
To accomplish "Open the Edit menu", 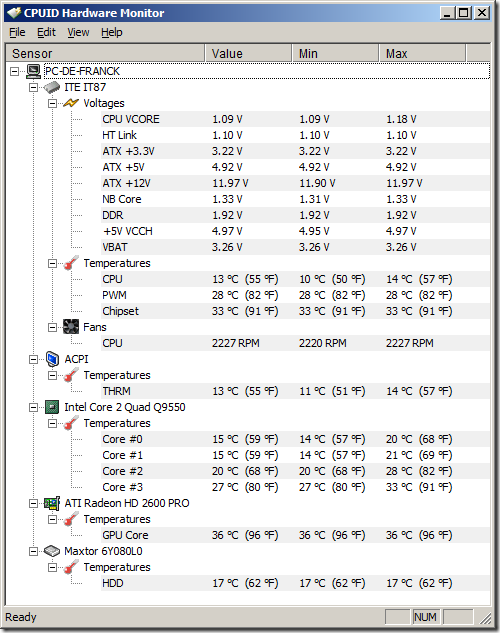I will tap(46, 32).
